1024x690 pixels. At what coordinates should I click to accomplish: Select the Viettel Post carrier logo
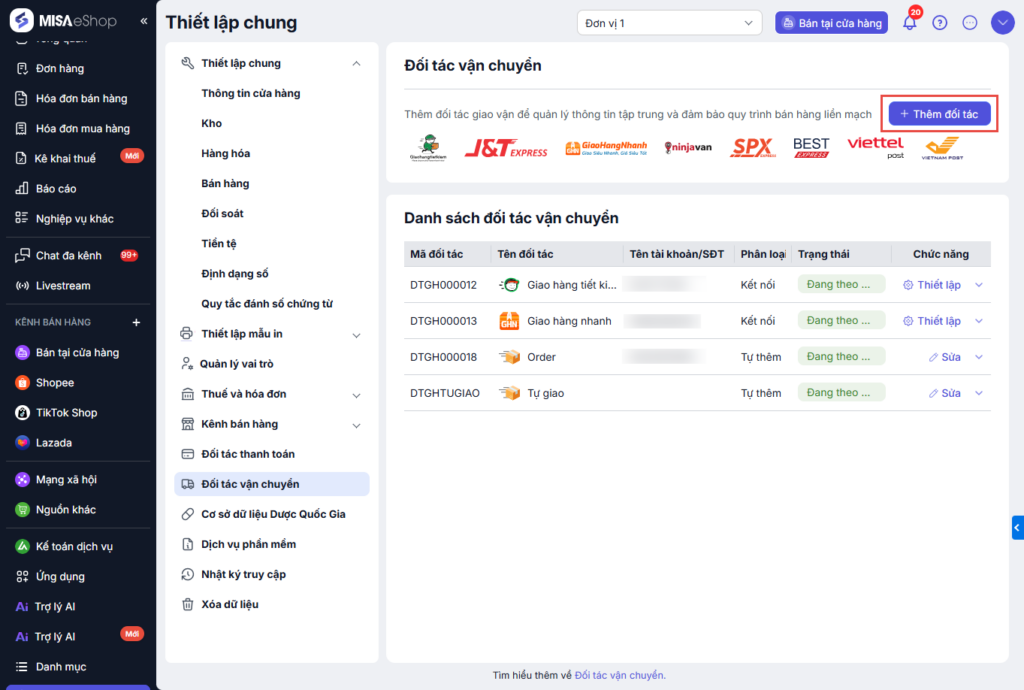click(875, 148)
